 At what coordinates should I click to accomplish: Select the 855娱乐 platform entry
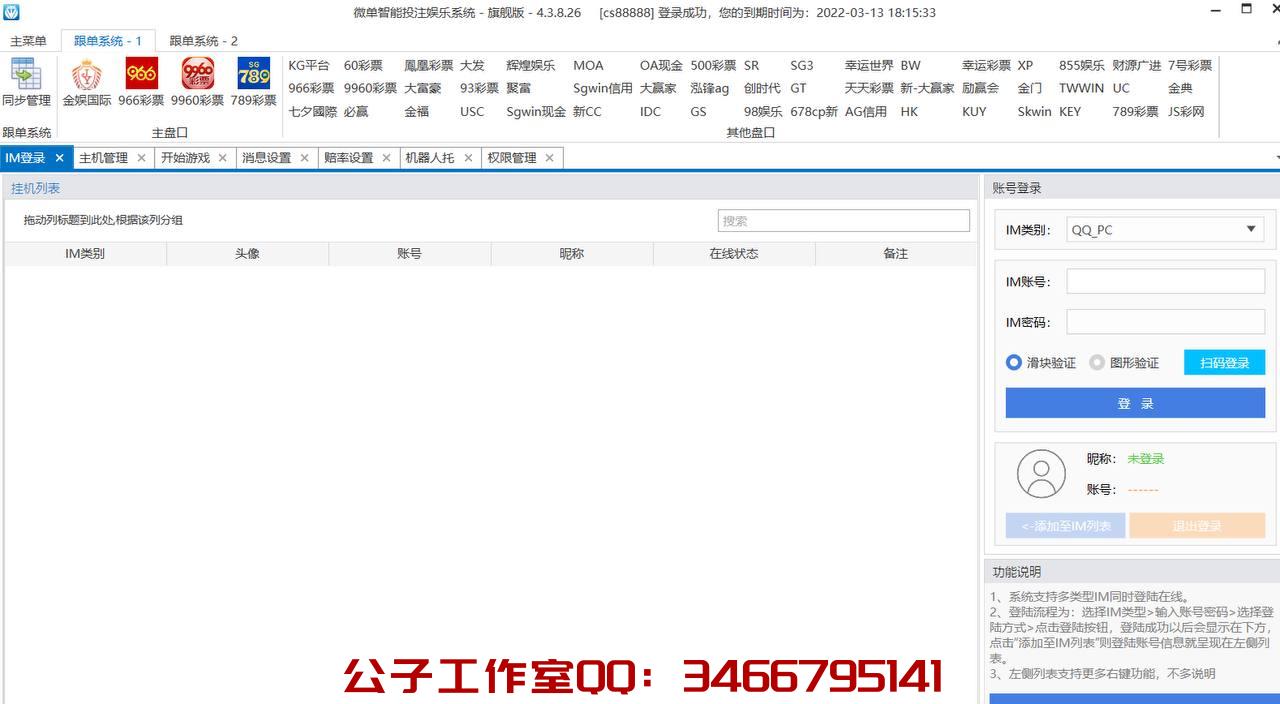point(1082,65)
